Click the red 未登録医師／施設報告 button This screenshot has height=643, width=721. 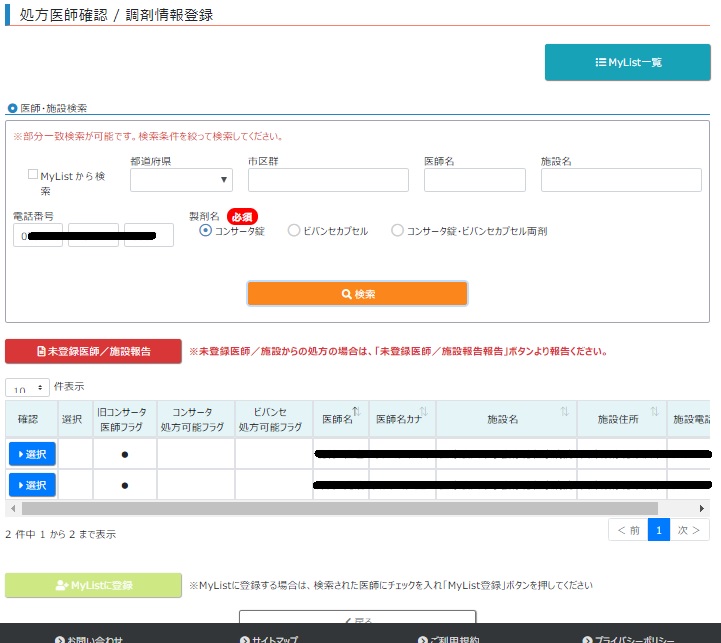click(x=93, y=351)
